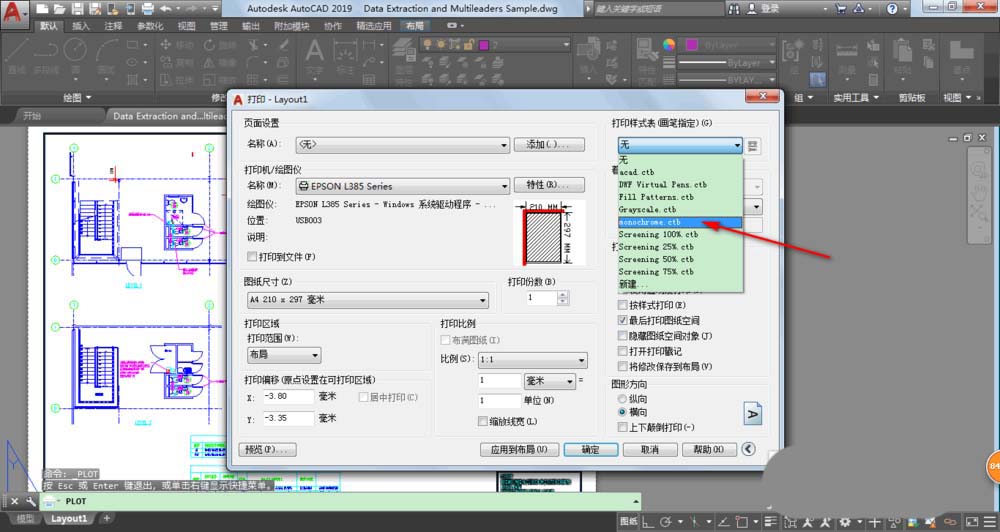
Task: Click the plot style table editor icon
Action: [753, 146]
